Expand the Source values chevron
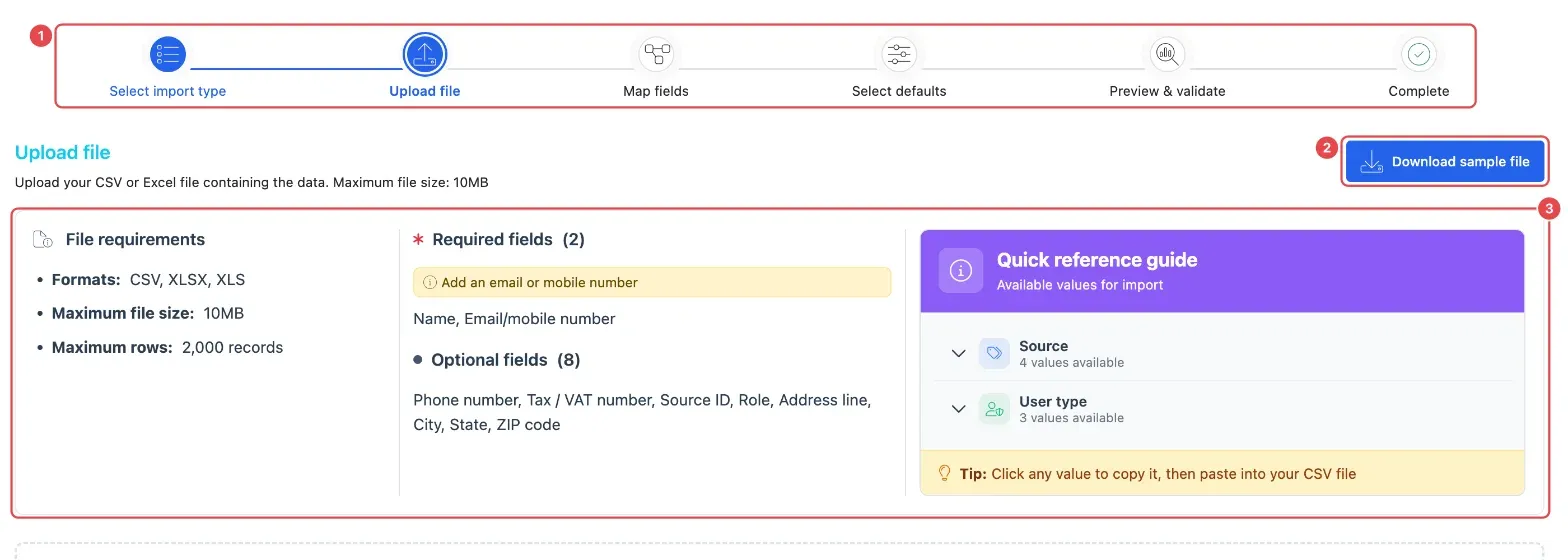Image resolution: width=1568 pixels, height=560 pixels. point(958,353)
